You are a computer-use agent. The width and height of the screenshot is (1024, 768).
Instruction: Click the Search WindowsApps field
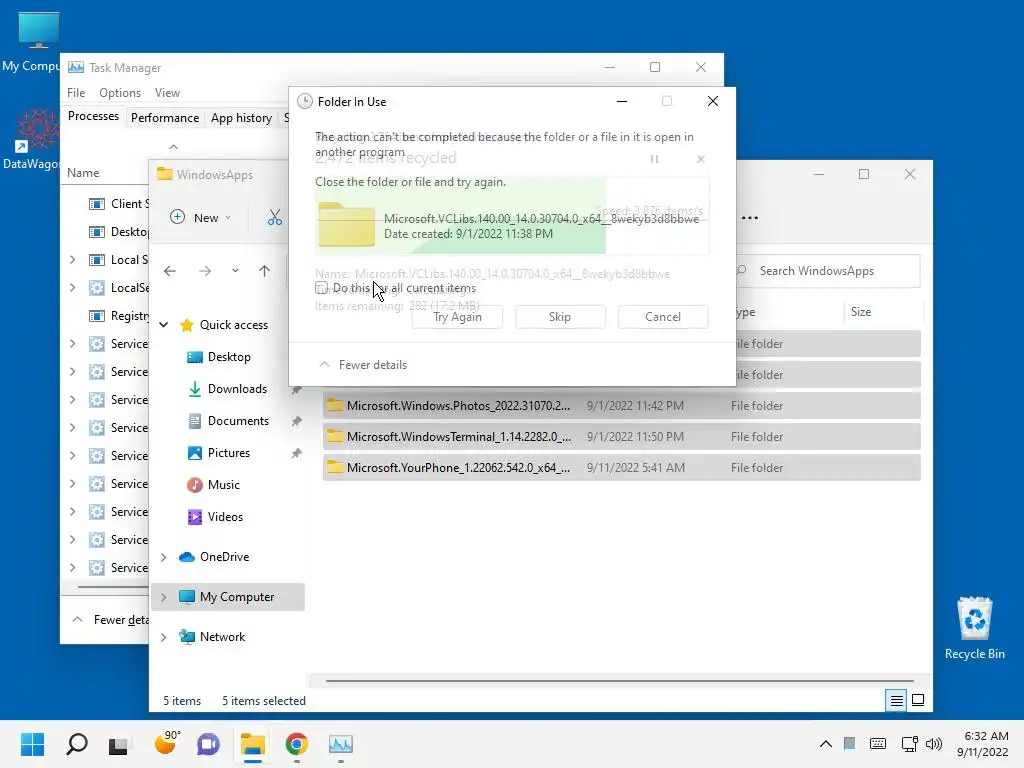[828, 271]
